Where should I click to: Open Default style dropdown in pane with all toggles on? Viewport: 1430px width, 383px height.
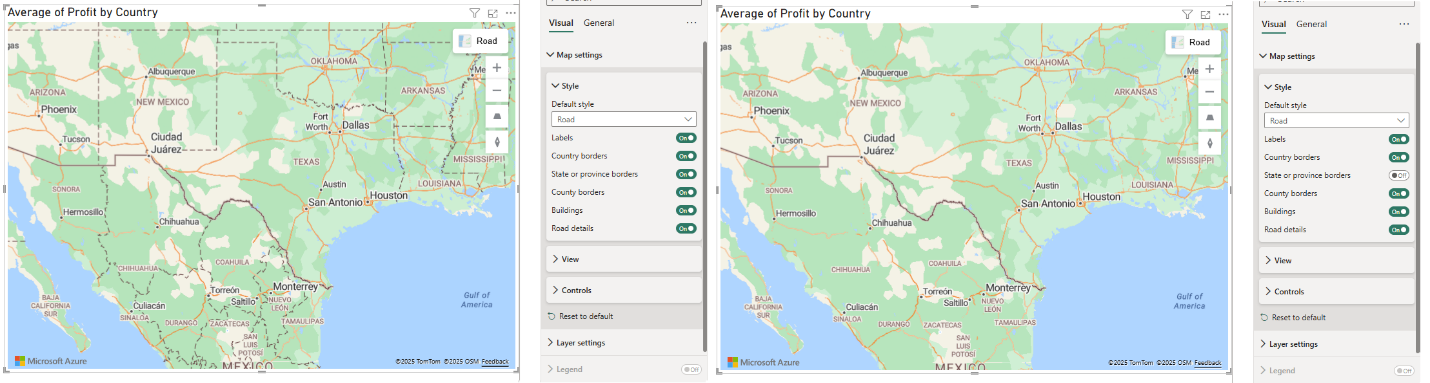tap(624, 118)
